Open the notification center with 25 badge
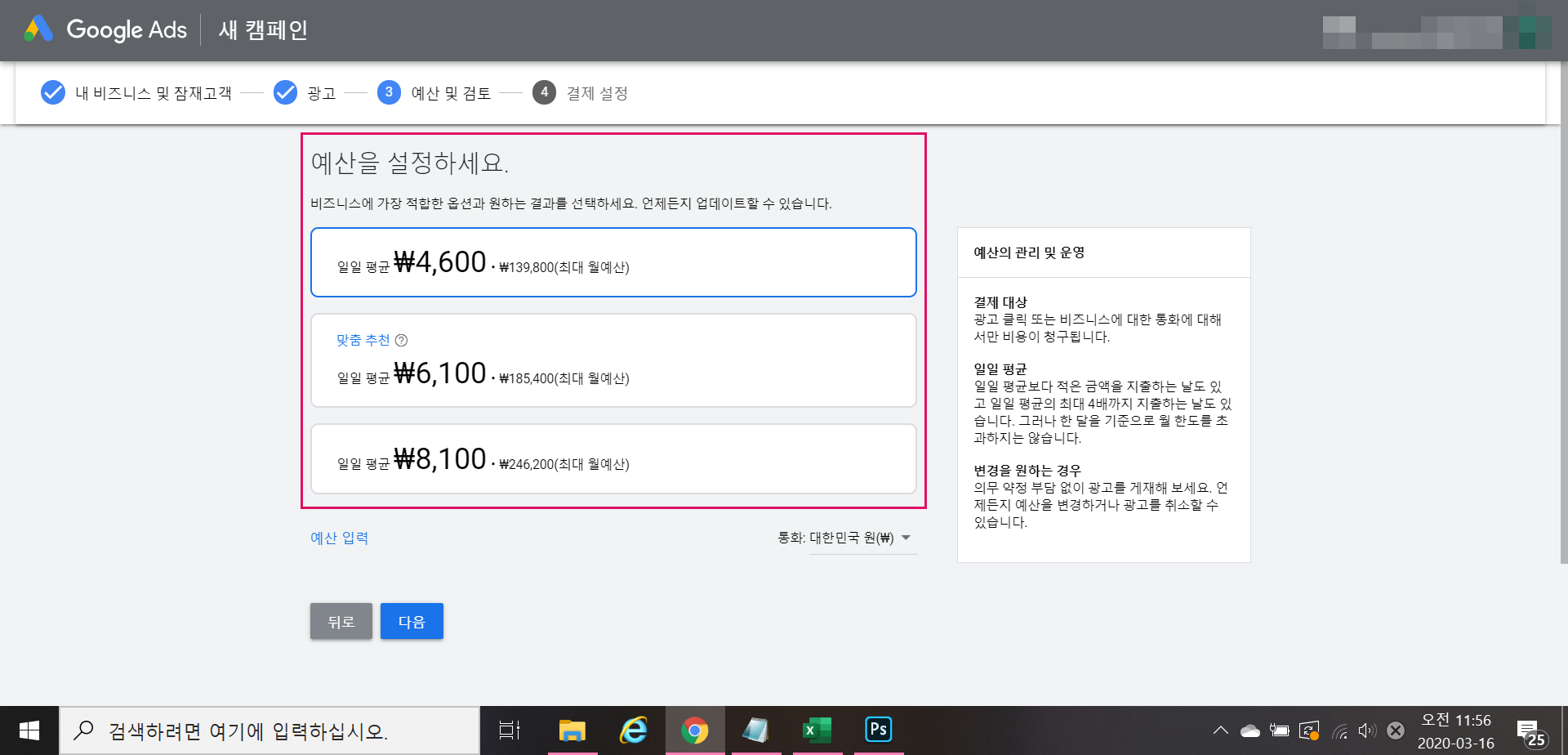Viewport: 1568px width, 755px height. coord(1532,732)
